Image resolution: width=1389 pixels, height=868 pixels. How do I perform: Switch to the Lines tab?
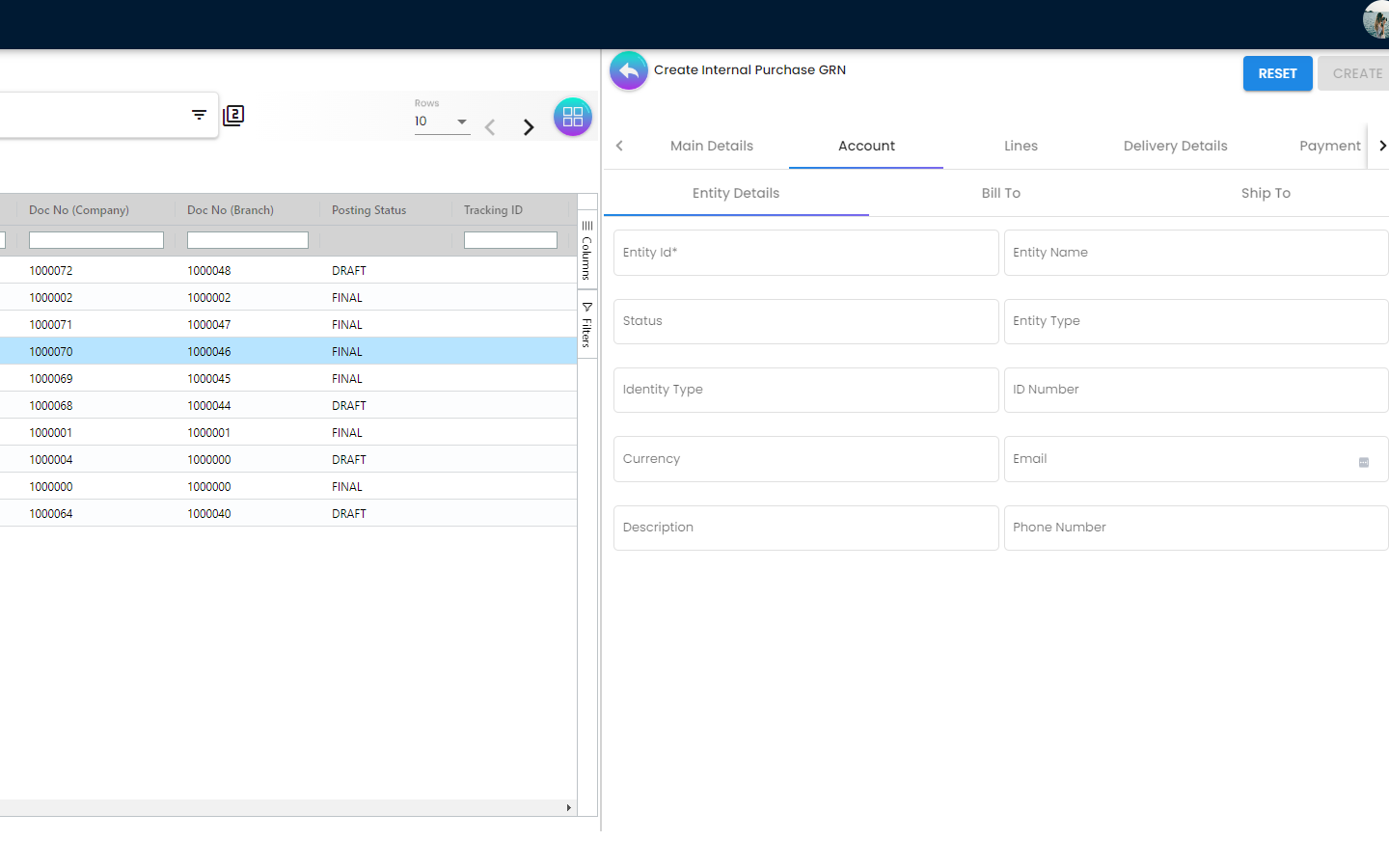1021,146
